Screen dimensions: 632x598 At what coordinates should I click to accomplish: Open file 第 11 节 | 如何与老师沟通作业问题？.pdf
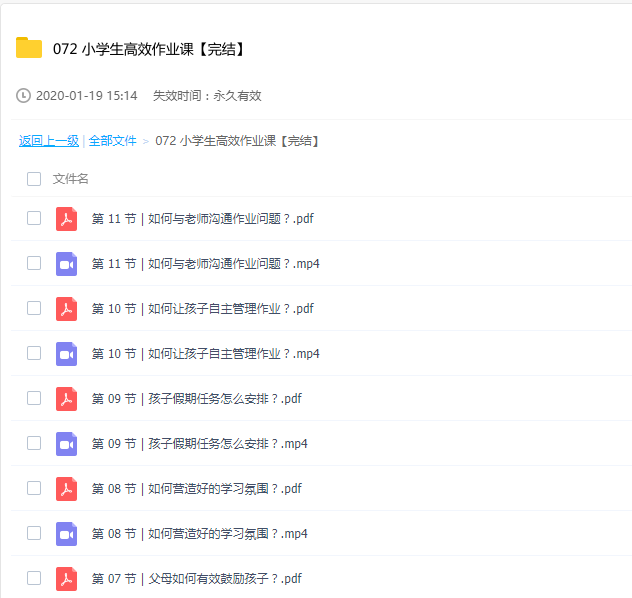tap(203, 219)
